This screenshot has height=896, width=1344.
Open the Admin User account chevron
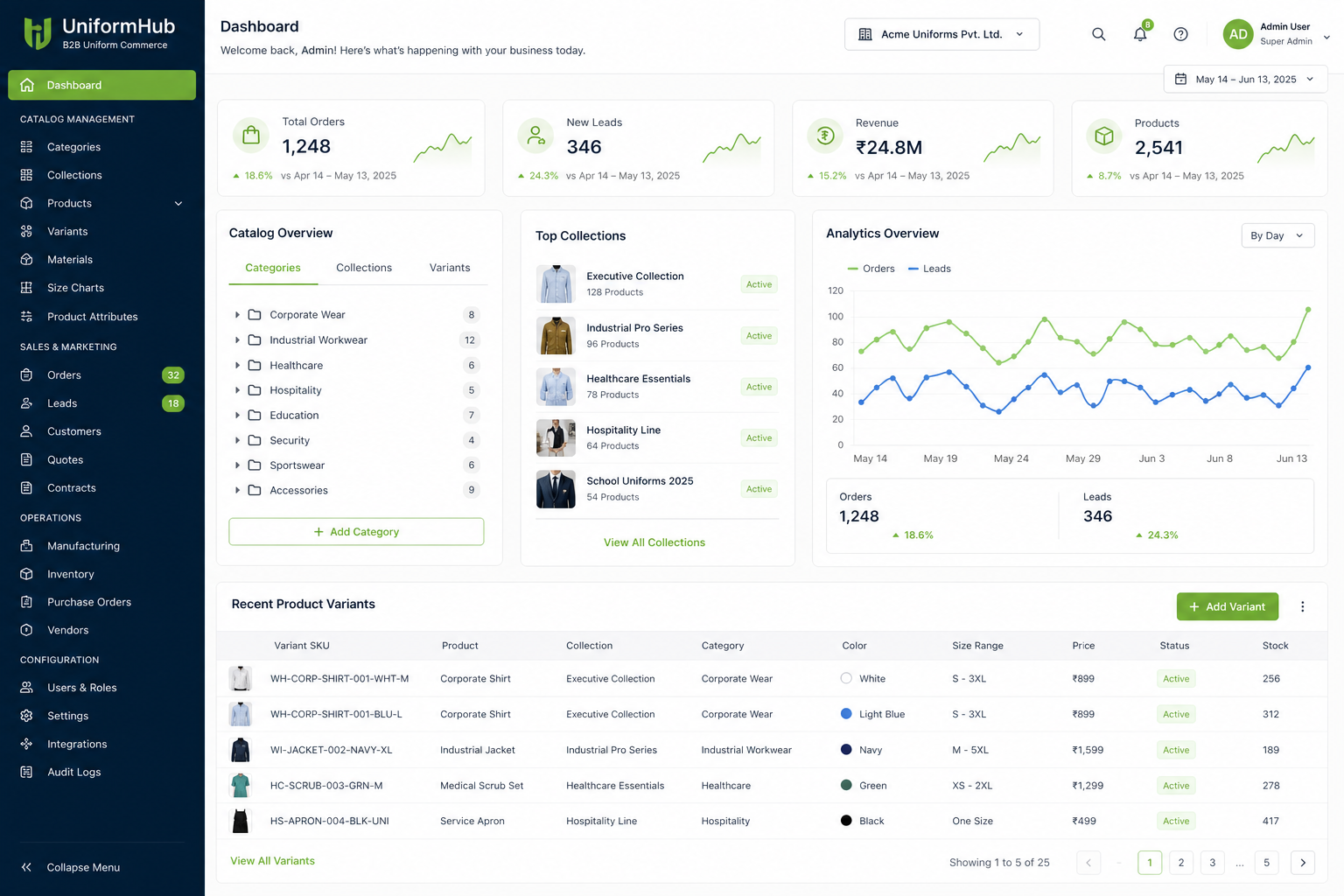[x=1326, y=37]
